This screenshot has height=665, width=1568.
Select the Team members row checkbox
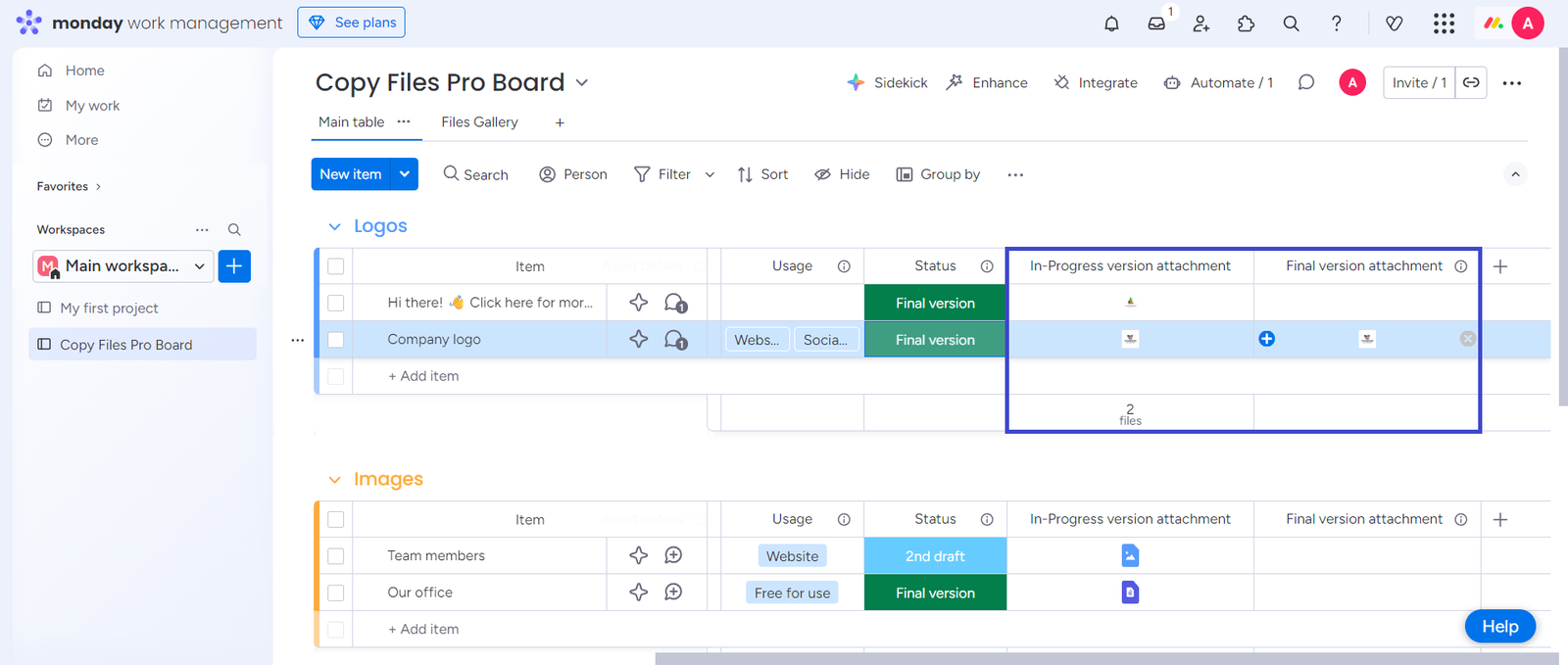[336, 556]
